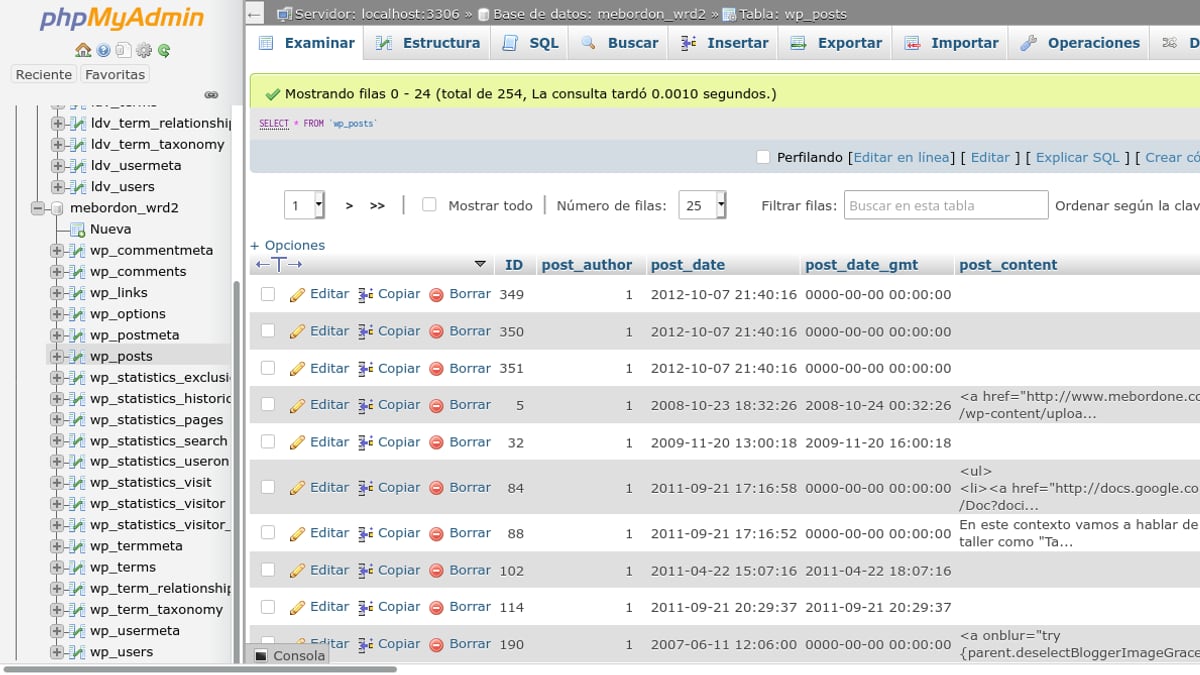Click pencil edit icon for row ID 88

297,533
